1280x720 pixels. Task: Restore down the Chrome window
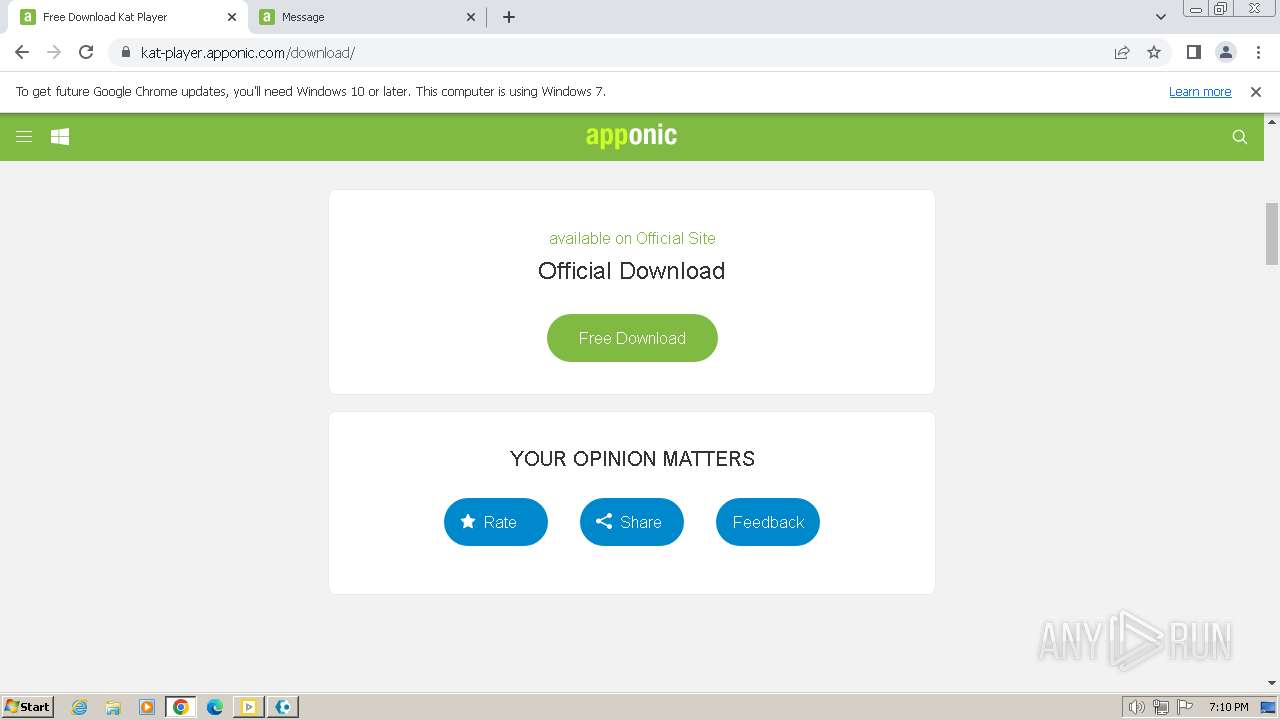tap(1221, 9)
